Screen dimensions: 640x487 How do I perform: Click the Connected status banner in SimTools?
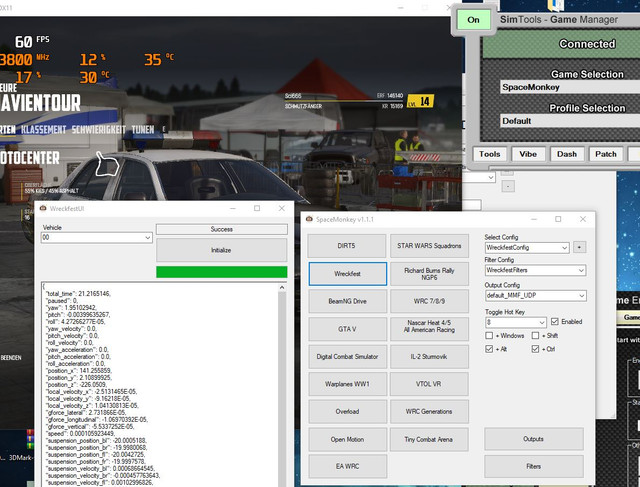[562, 44]
